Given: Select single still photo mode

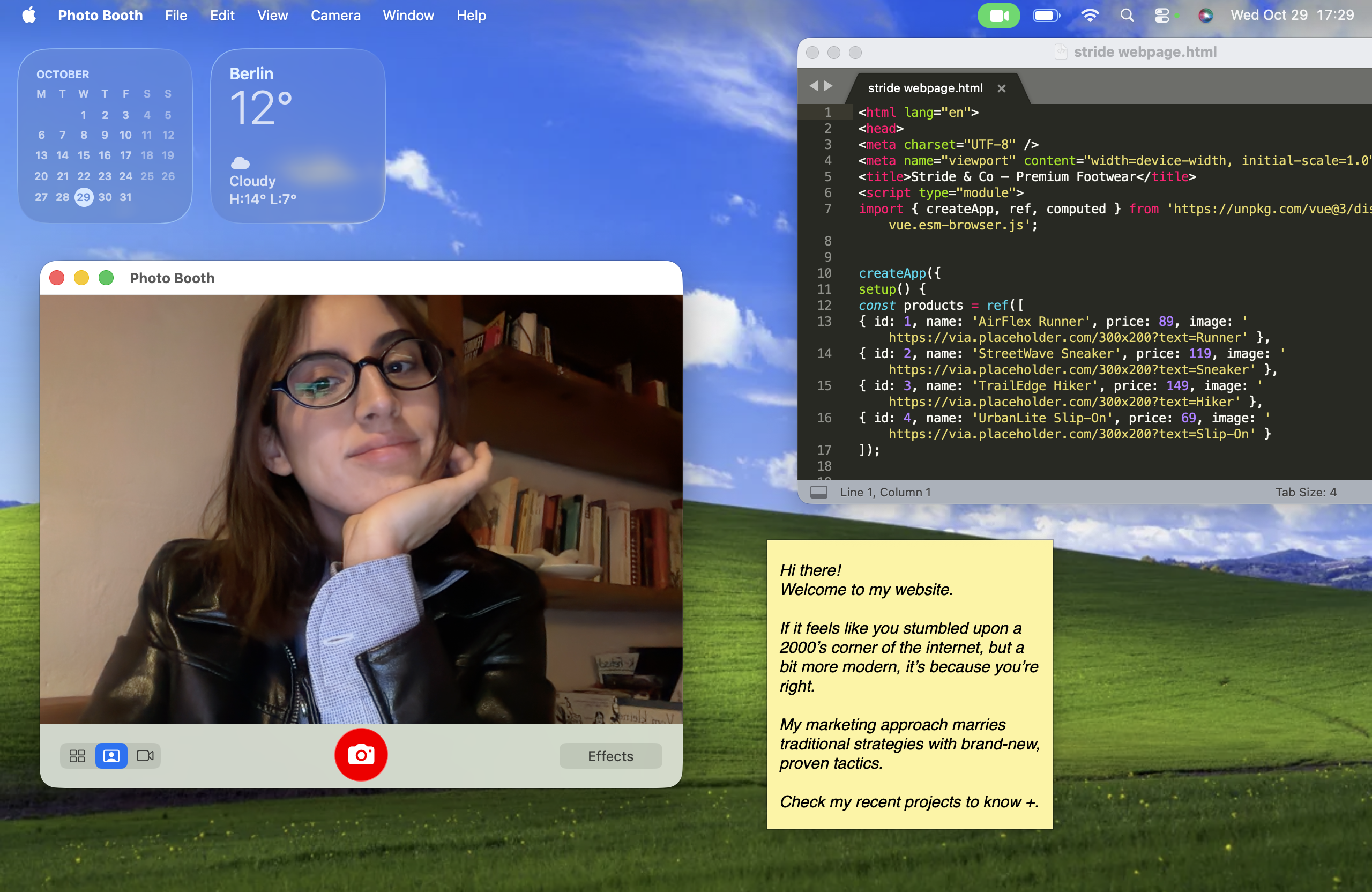Looking at the screenshot, I should [x=111, y=756].
